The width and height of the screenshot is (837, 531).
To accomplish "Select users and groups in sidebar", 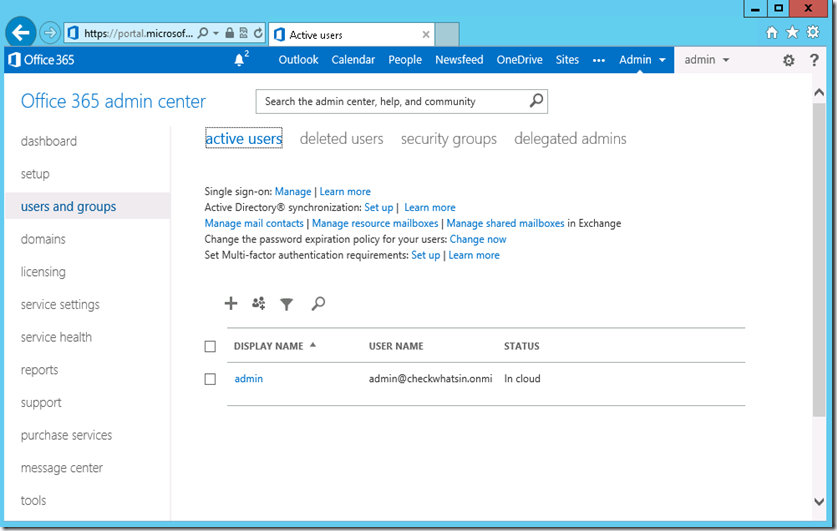I will point(68,207).
